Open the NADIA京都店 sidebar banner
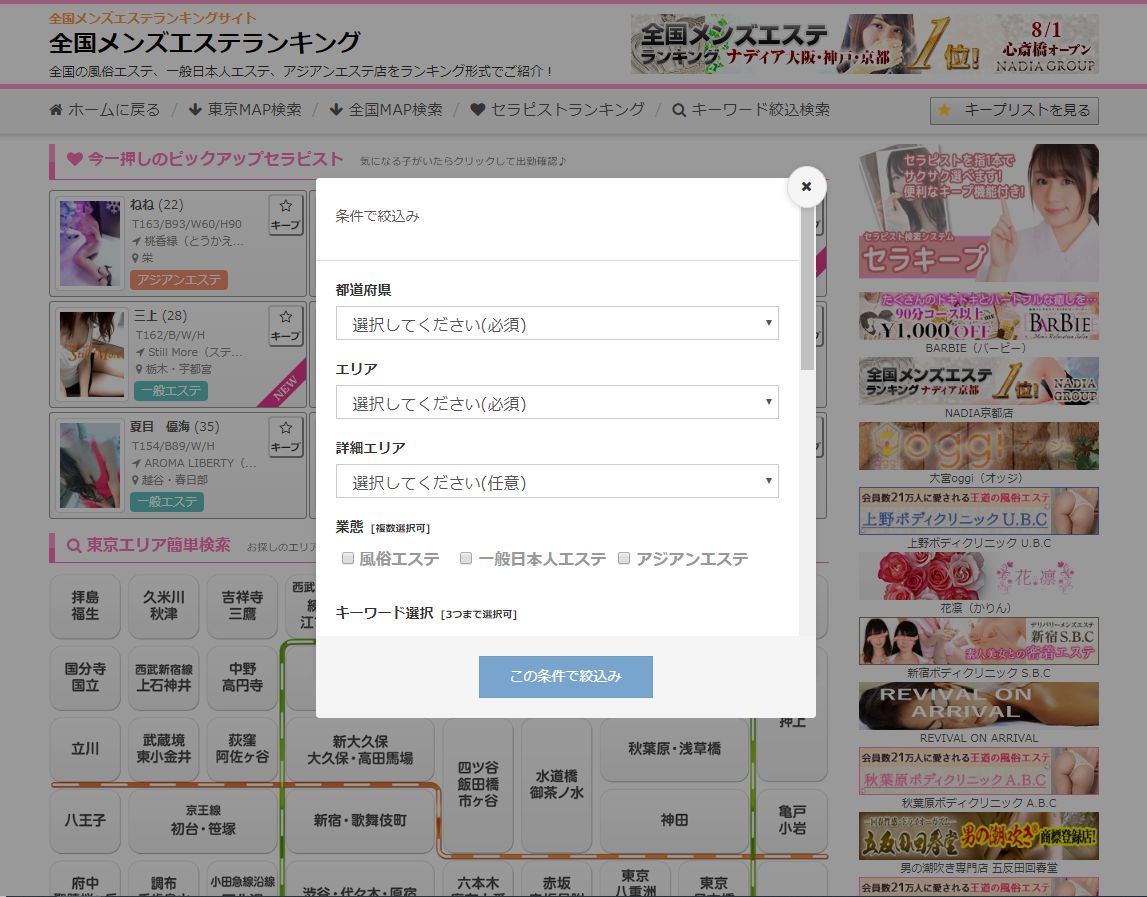Image resolution: width=1147 pixels, height=897 pixels. 979,380
